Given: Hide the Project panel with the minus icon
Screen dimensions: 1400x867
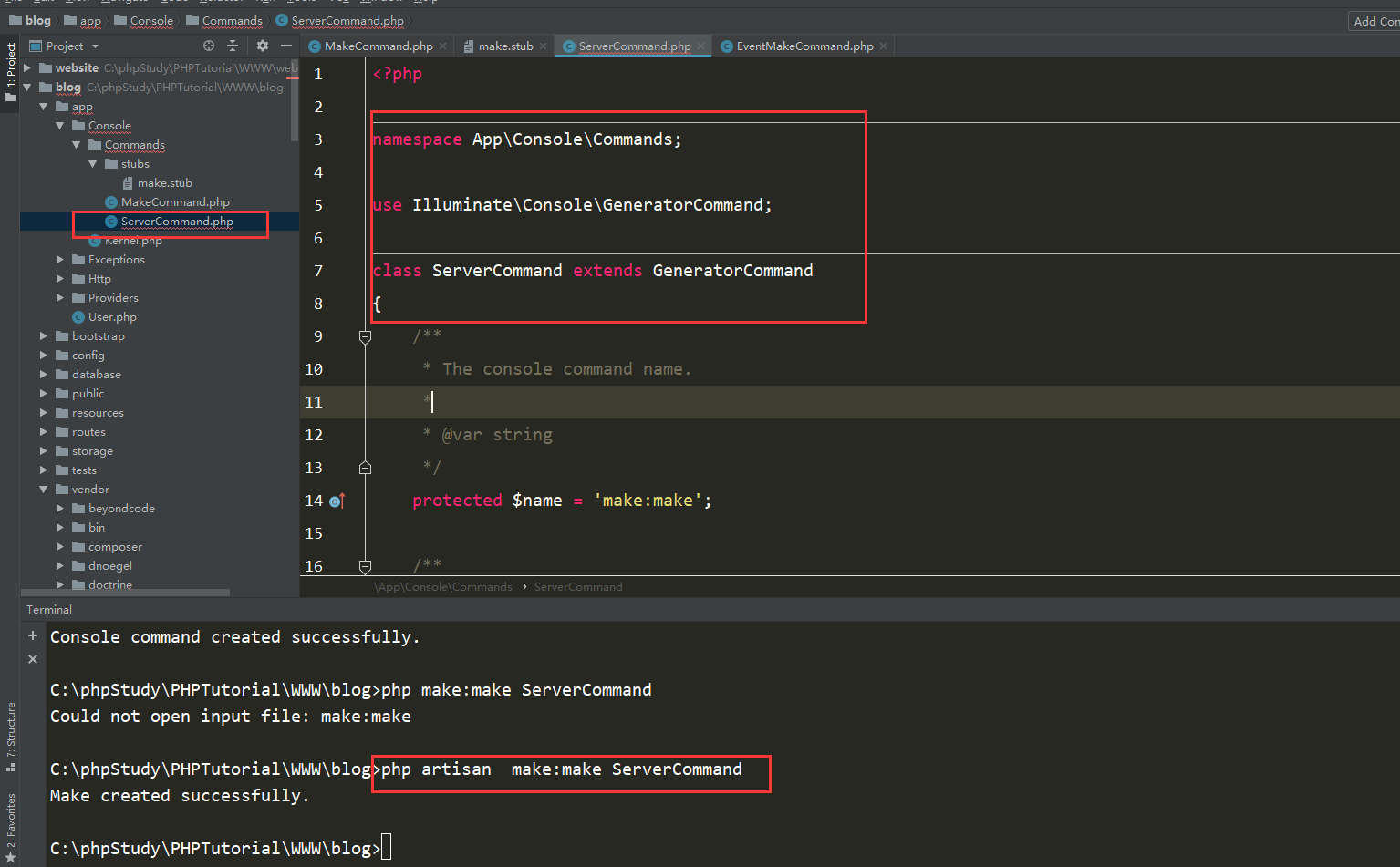Looking at the screenshot, I should (286, 46).
